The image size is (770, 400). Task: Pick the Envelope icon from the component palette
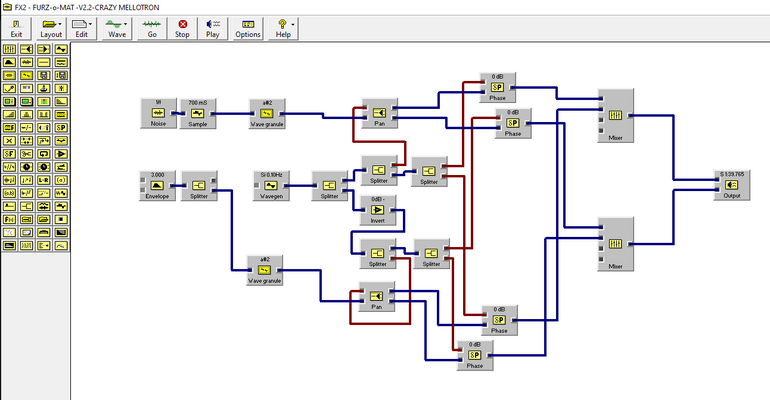click(9, 62)
